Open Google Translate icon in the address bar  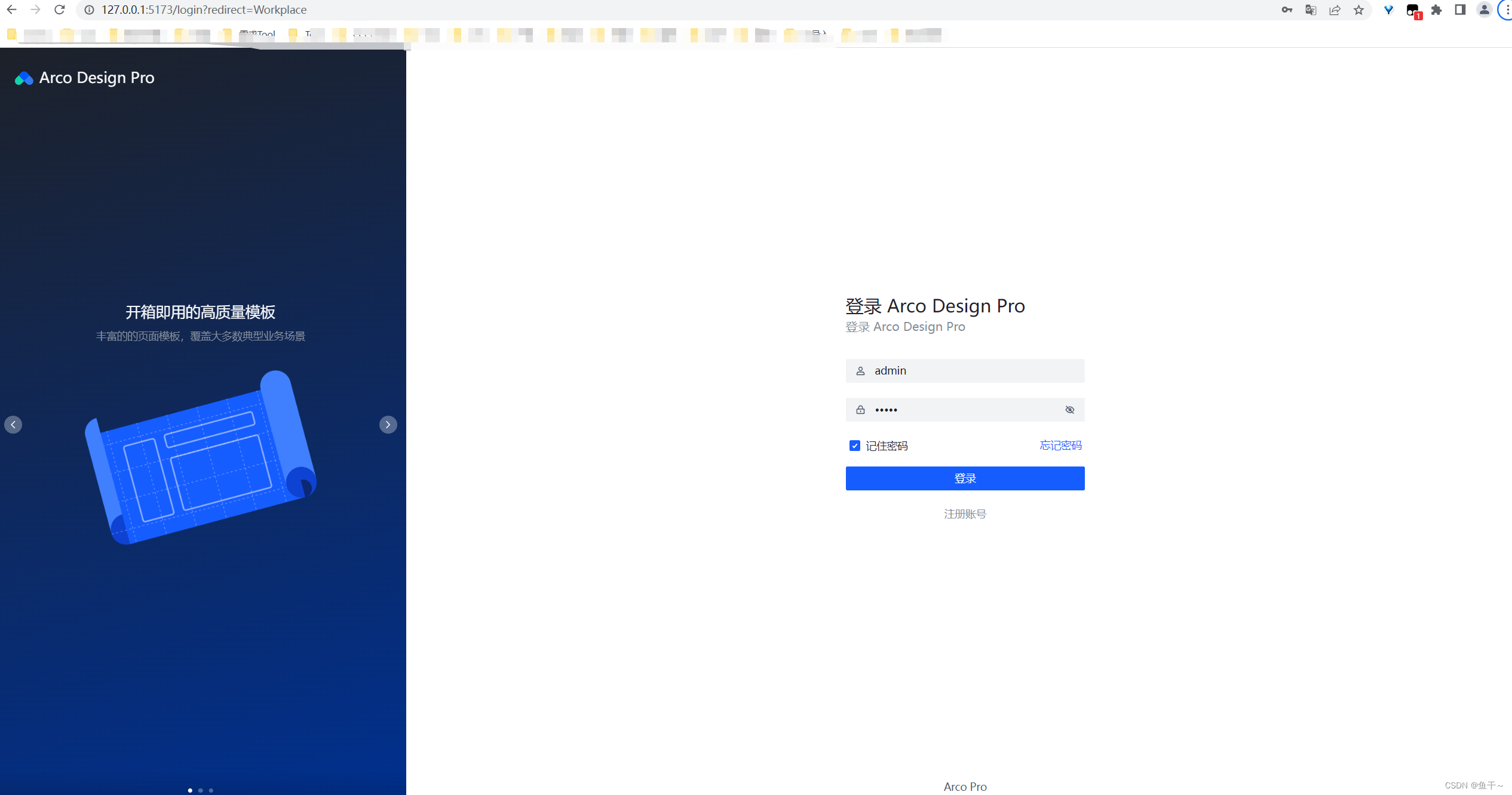[x=1310, y=10]
